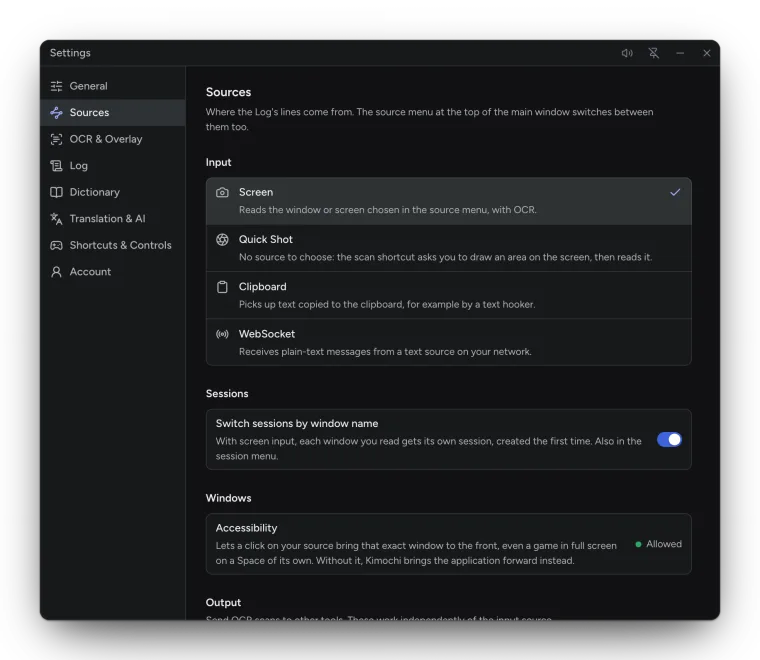Screen dimensions: 760x660
Task: Click 'Picks up text copied to the clipboard' description
Action: click(387, 305)
